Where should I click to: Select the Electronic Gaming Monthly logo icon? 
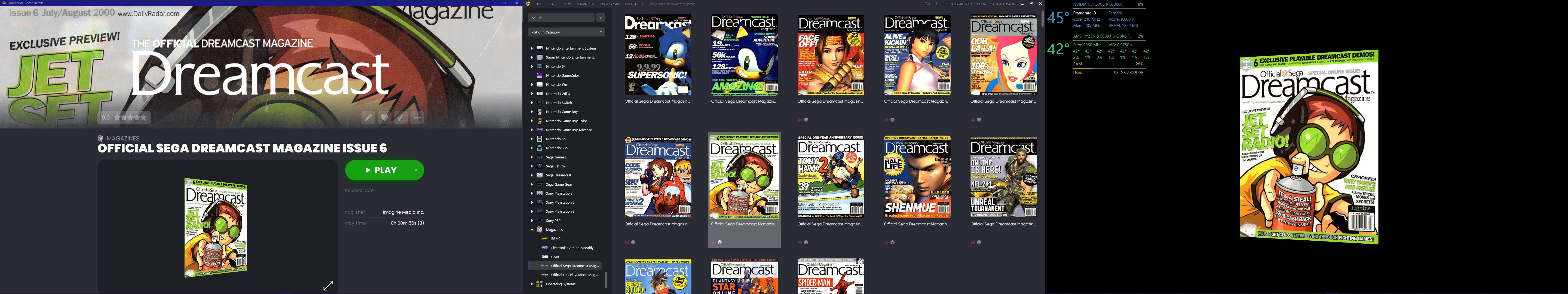[x=544, y=248]
